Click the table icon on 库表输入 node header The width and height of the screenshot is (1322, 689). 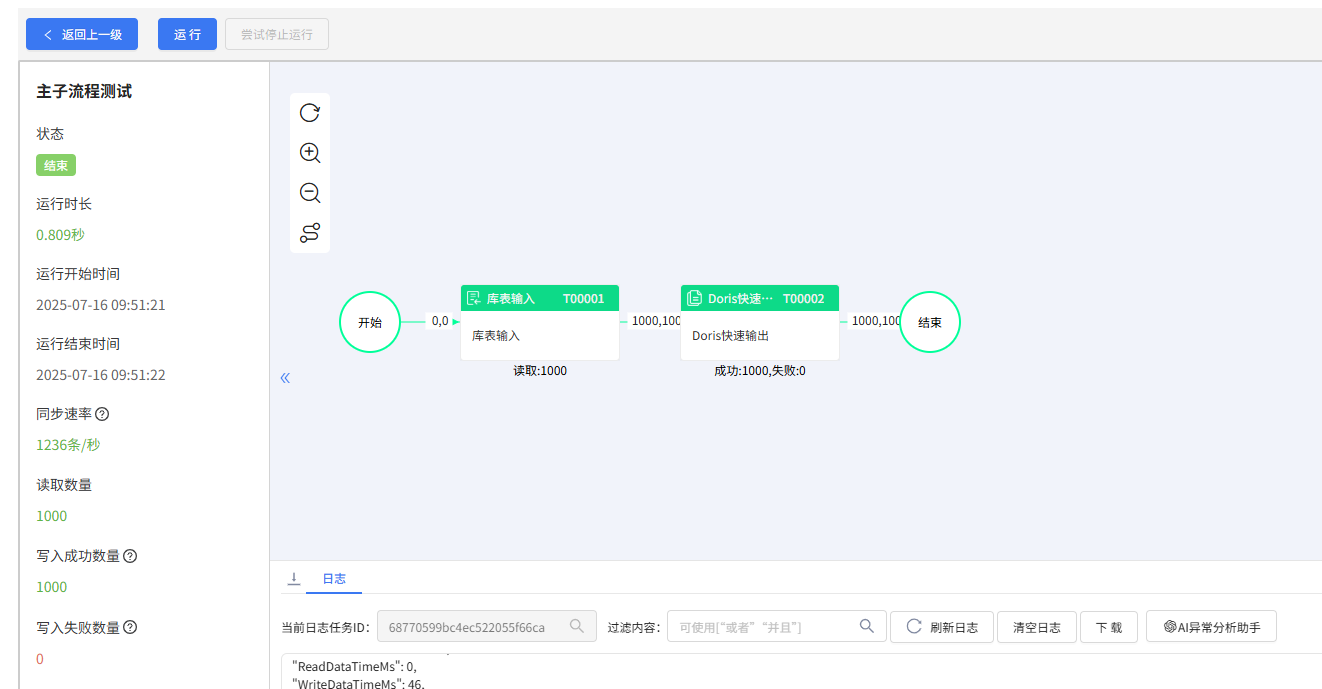coord(472,296)
